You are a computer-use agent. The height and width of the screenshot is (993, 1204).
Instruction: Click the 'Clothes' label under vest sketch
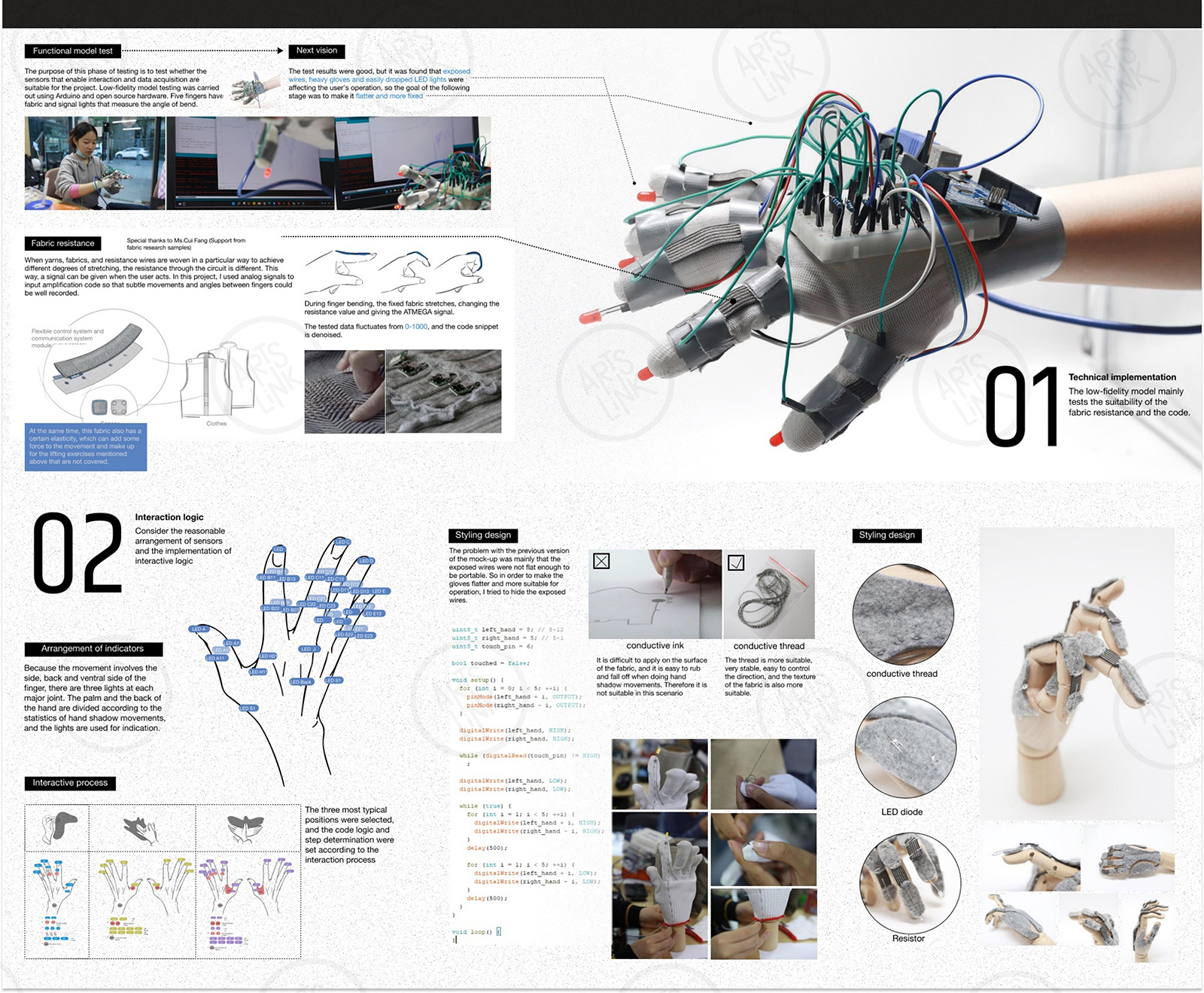[217, 424]
